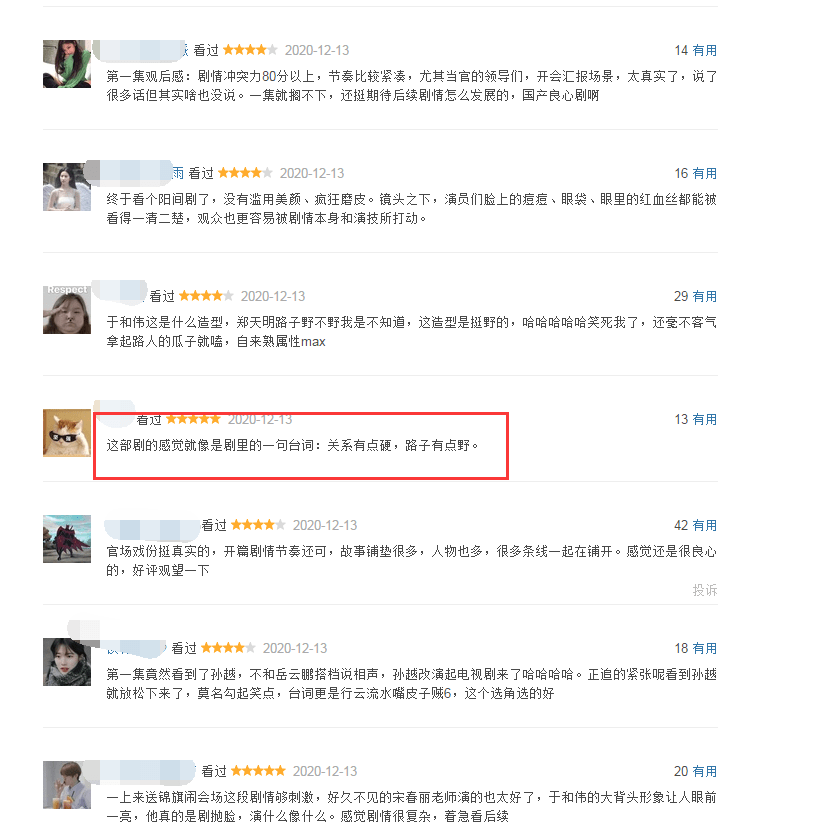Screen dimensions: 828x830
Task: Click four-star rating of the first review
Action: (250, 50)
